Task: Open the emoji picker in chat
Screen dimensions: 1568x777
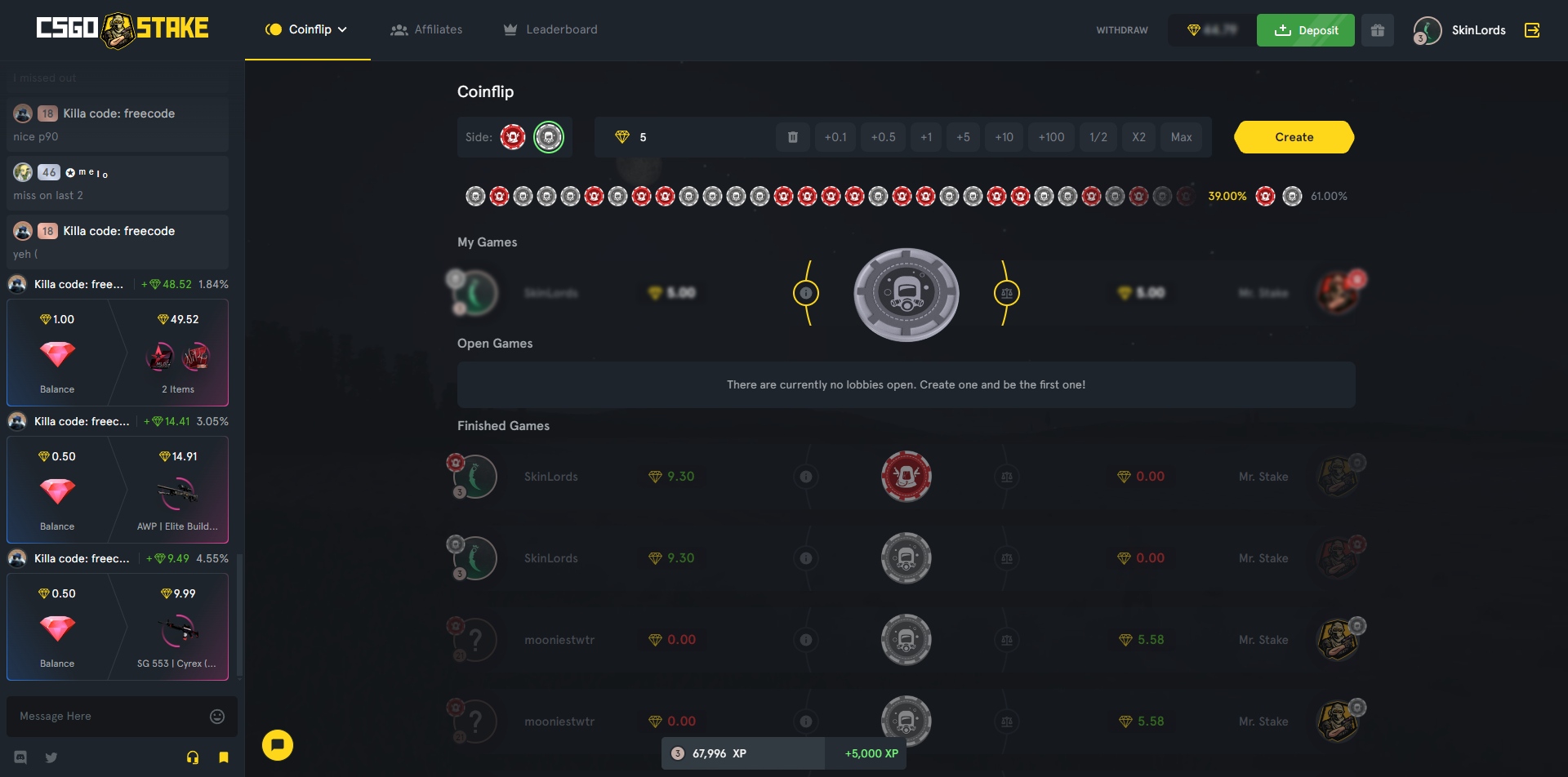Action: tap(217, 717)
